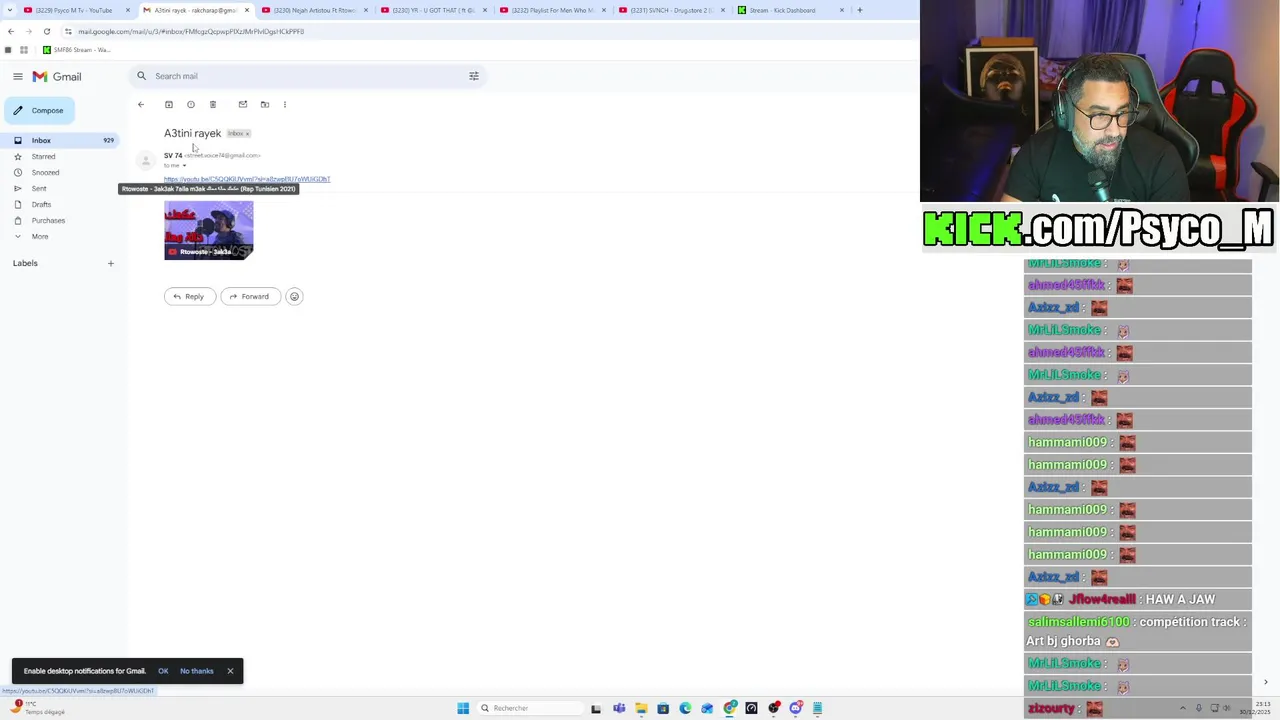Mark the email as unread
Viewport: 1280px width, 720px height.
click(243, 104)
